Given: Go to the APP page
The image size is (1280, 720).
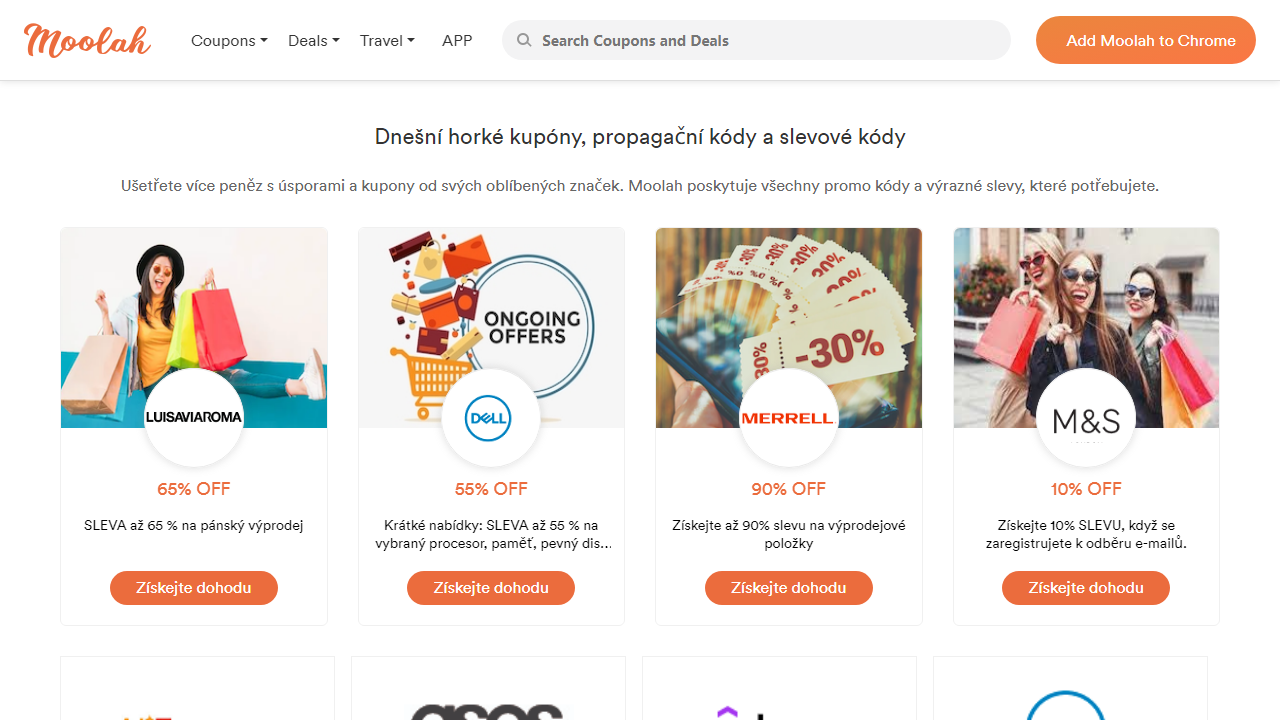Looking at the screenshot, I should tap(457, 41).
